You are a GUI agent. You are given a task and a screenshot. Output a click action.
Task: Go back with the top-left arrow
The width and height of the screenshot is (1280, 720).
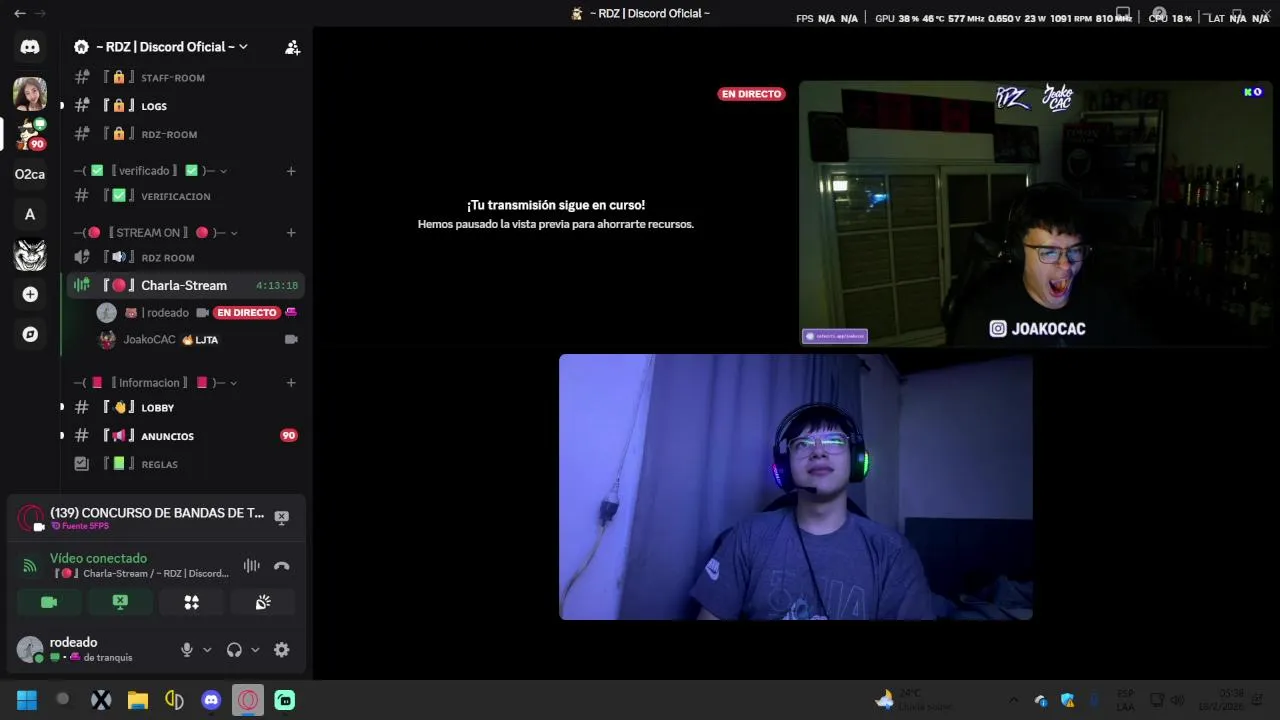[19, 13]
